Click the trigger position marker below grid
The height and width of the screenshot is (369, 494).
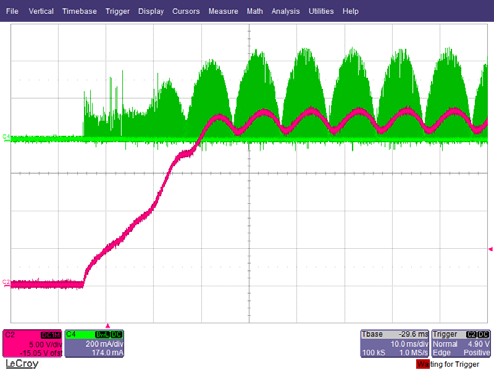pos(107,326)
